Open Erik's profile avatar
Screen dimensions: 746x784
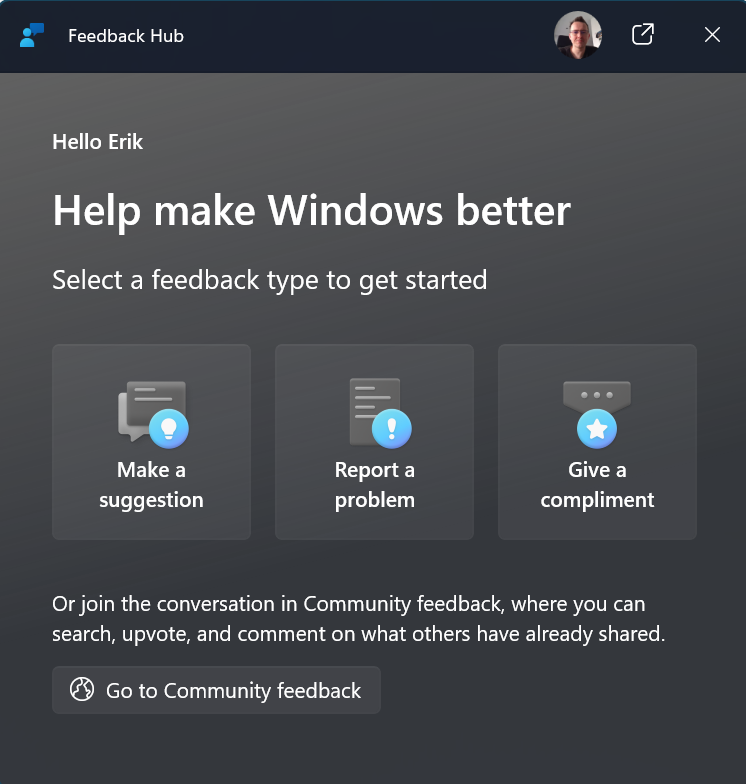pos(578,36)
